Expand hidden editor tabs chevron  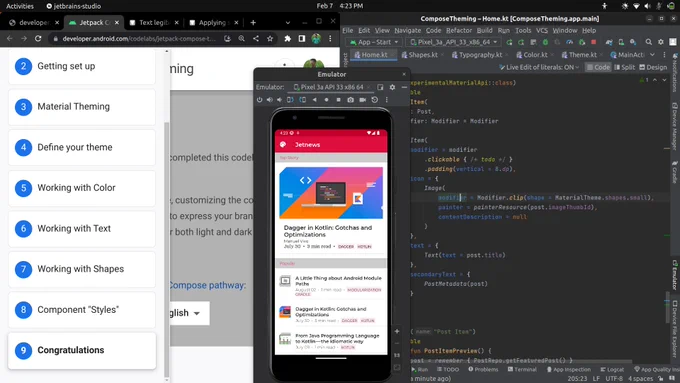click(x=652, y=55)
